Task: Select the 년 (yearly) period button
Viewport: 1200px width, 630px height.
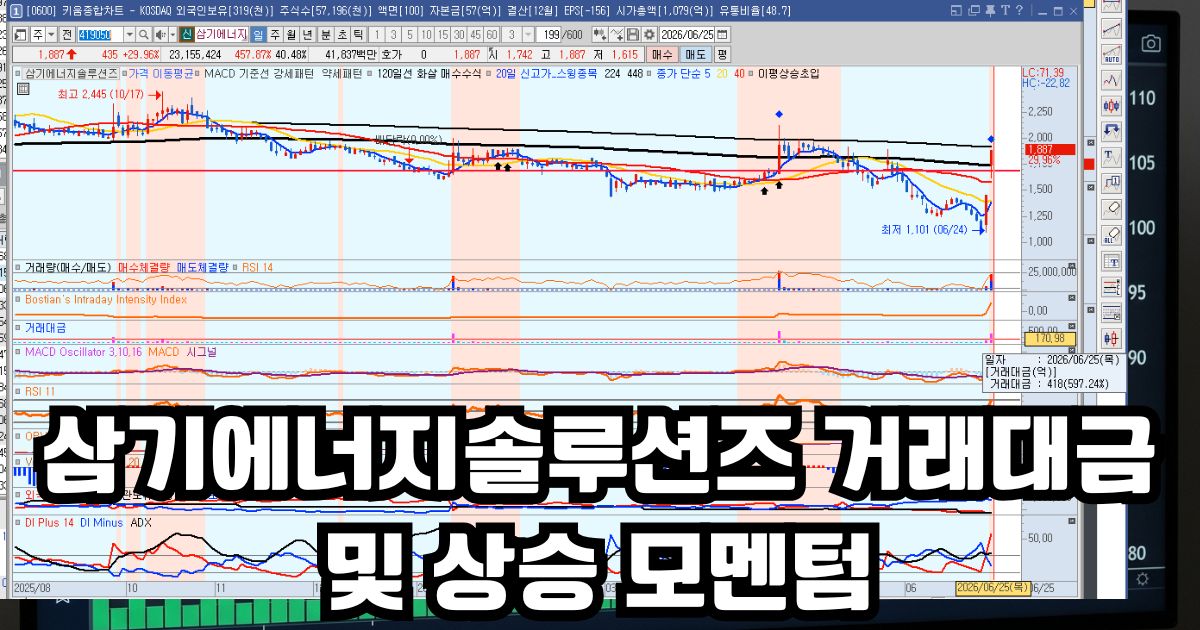Action: [307, 34]
